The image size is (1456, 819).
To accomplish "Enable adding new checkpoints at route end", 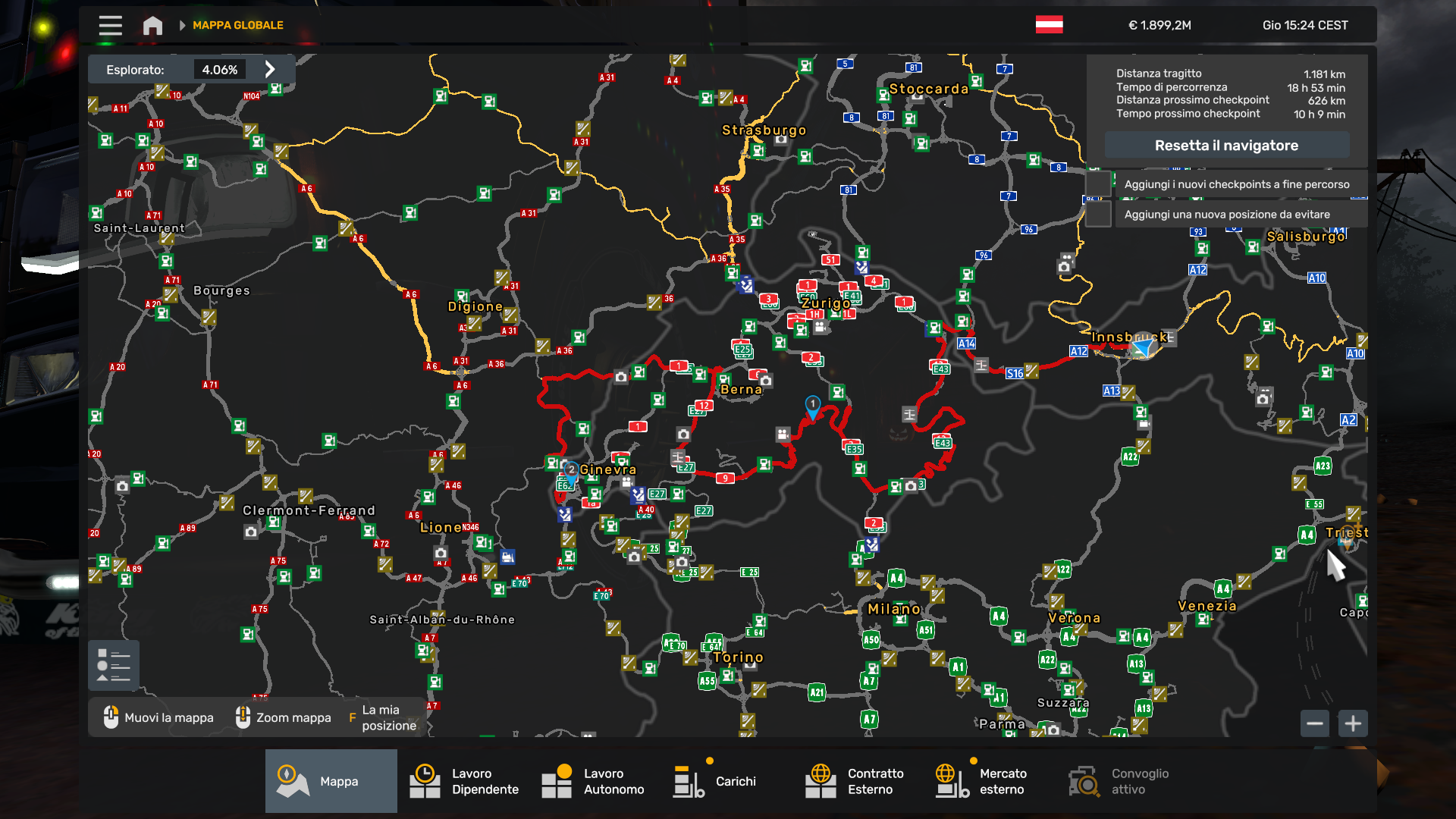I will tap(1098, 184).
